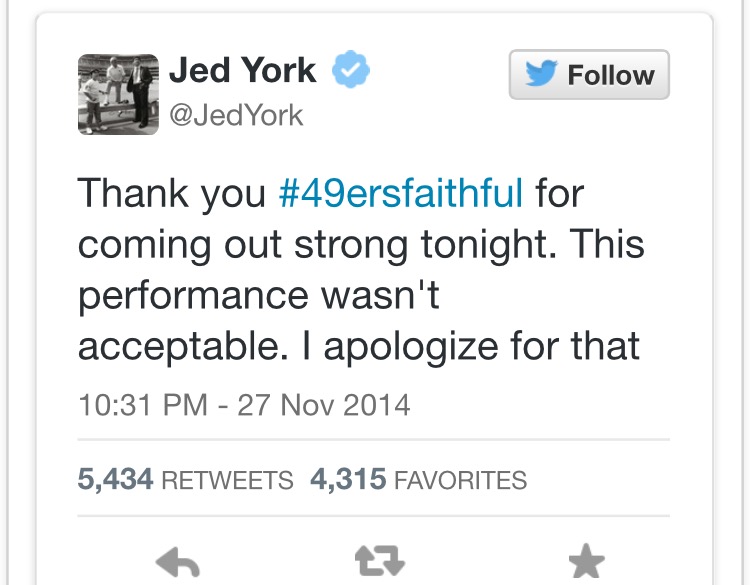The image size is (750, 585).
Task: Click the Twitter bird icon in Follow button
Action: [541, 75]
